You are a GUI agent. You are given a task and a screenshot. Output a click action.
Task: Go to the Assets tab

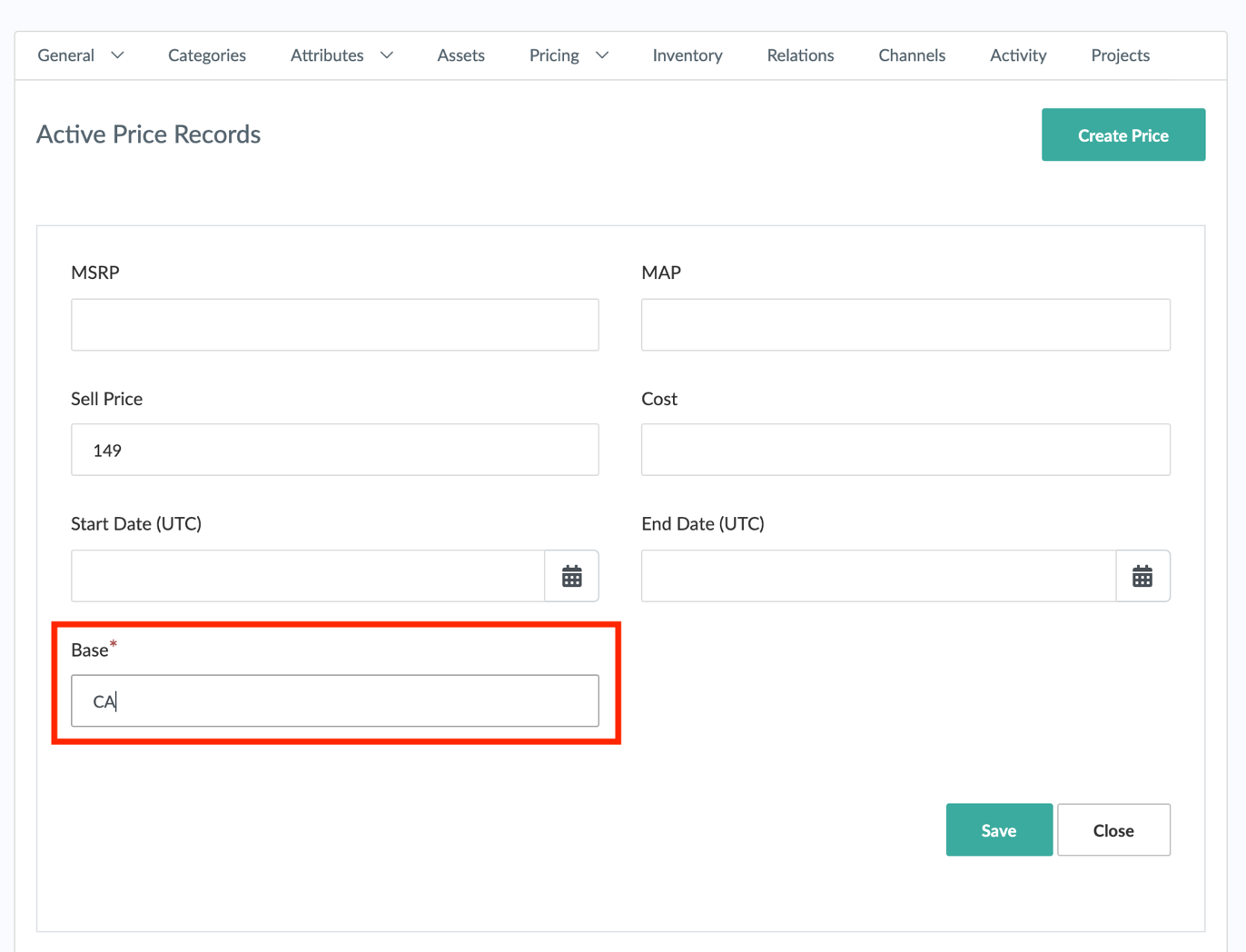[x=460, y=55]
